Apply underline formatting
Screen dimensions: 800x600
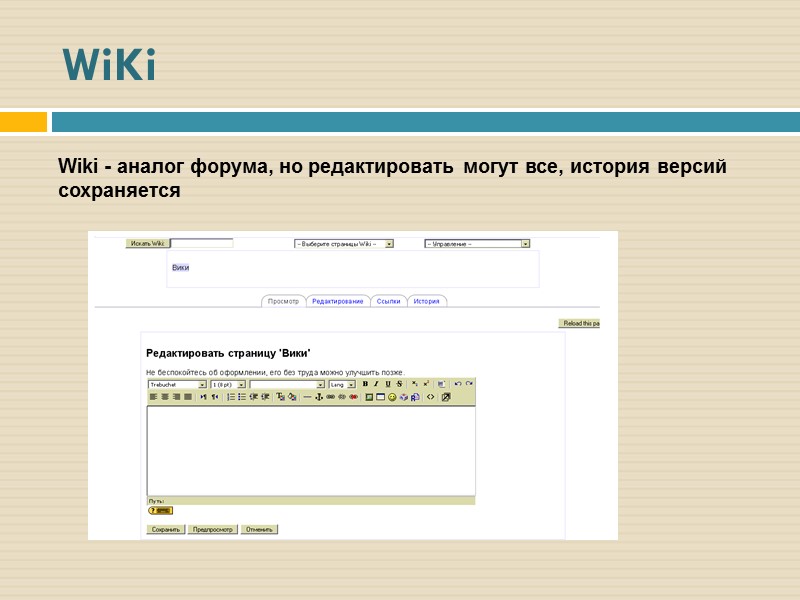[x=388, y=384]
